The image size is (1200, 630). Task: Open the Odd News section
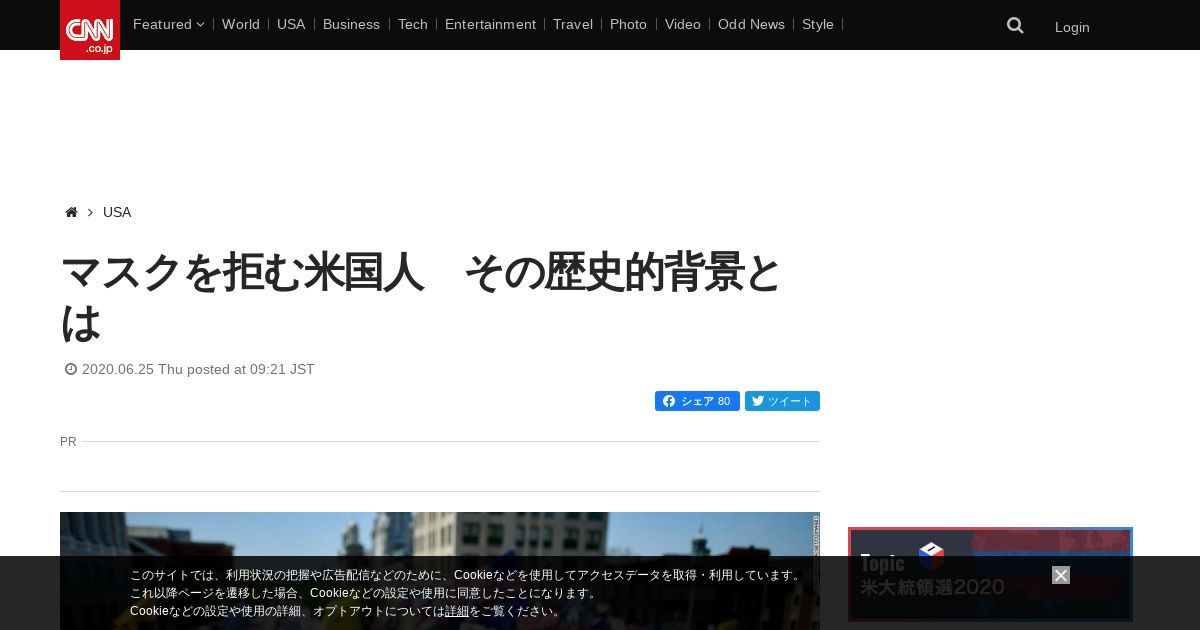pos(751,24)
